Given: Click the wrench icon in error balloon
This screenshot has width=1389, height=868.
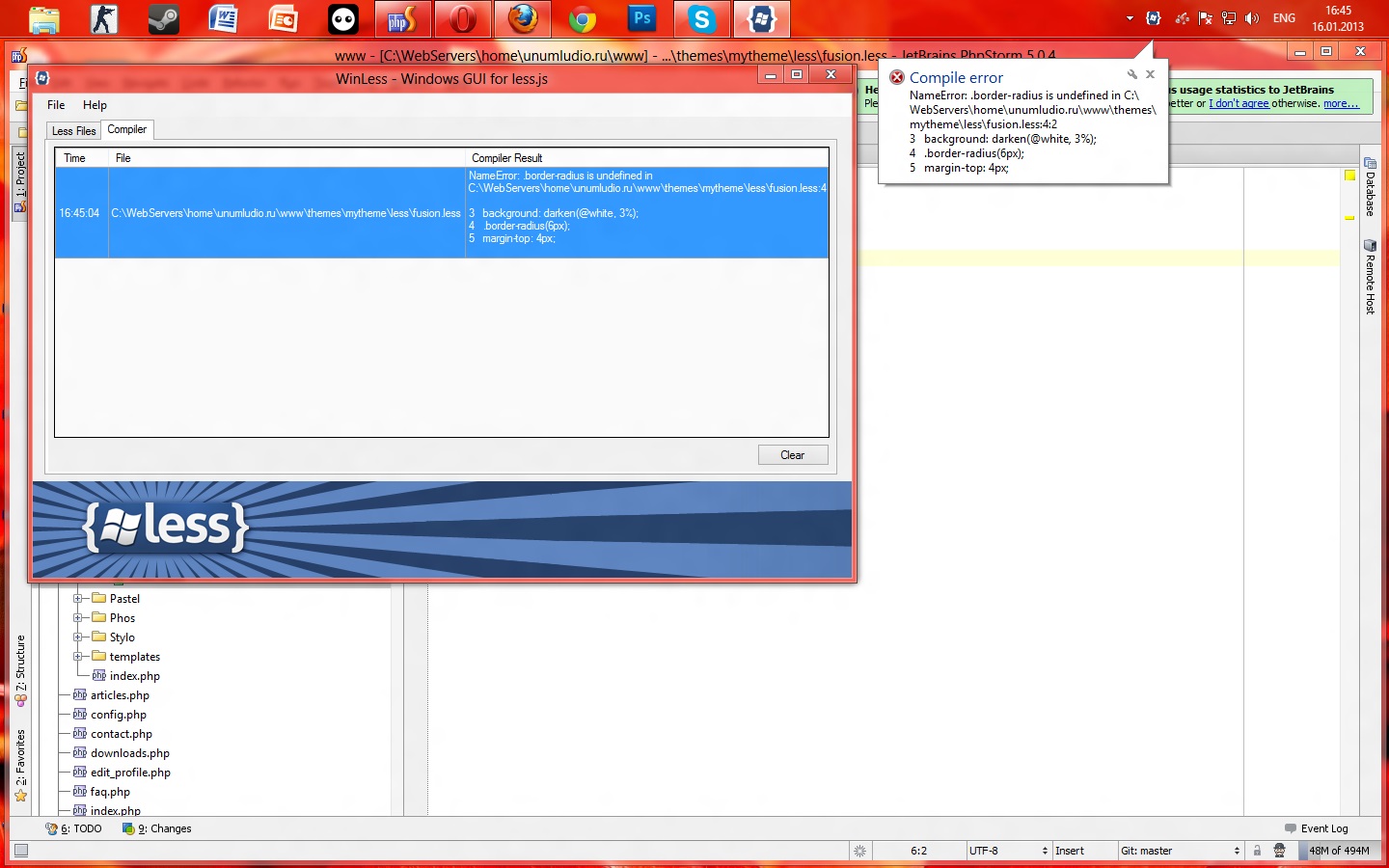Looking at the screenshot, I should (x=1131, y=74).
